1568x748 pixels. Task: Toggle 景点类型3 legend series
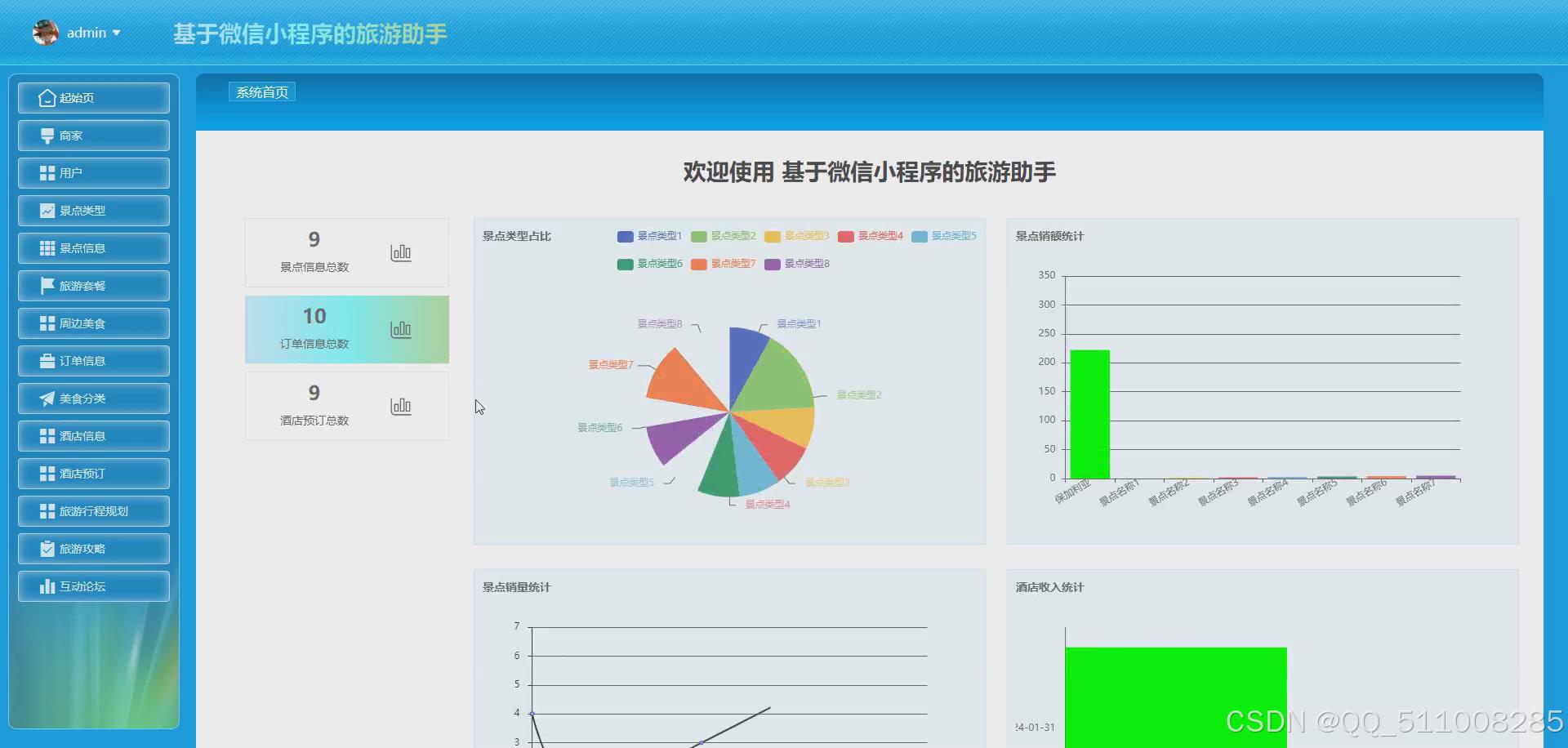coord(797,236)
